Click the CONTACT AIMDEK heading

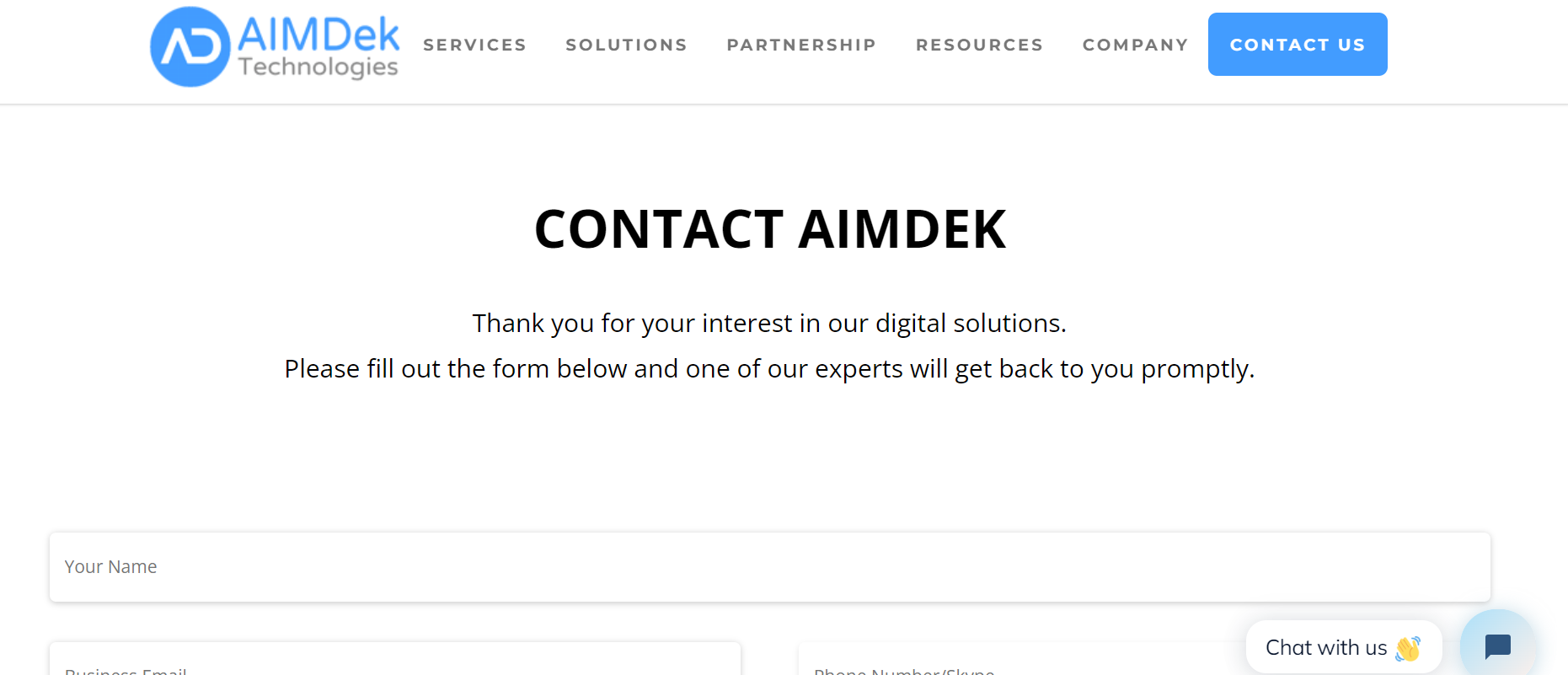point(770,229)
